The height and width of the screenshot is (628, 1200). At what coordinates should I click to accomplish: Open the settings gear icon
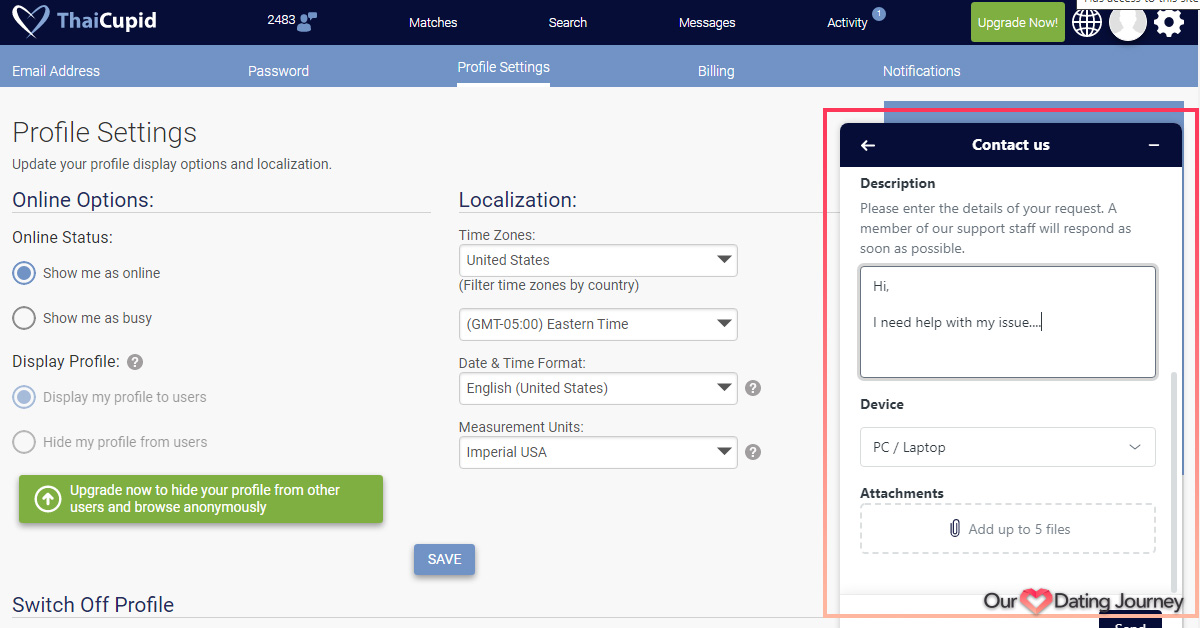coord(1169,23)
